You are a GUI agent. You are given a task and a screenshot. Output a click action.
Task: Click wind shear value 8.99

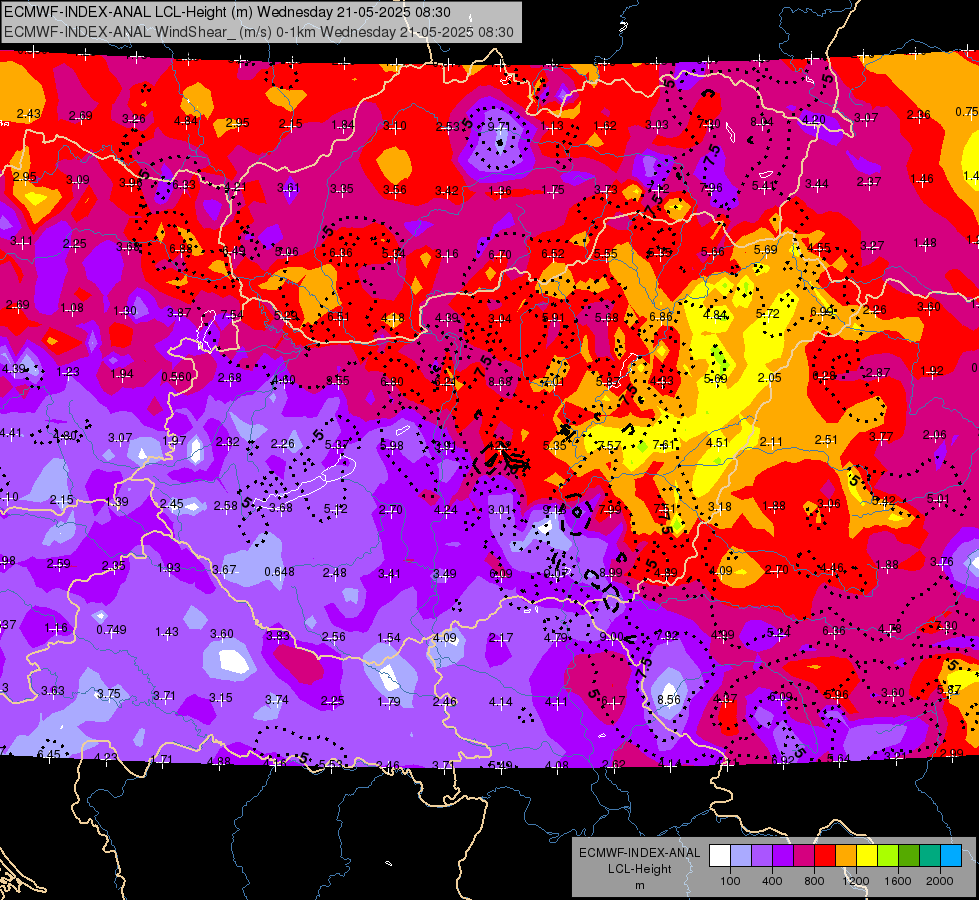[611, 572]
